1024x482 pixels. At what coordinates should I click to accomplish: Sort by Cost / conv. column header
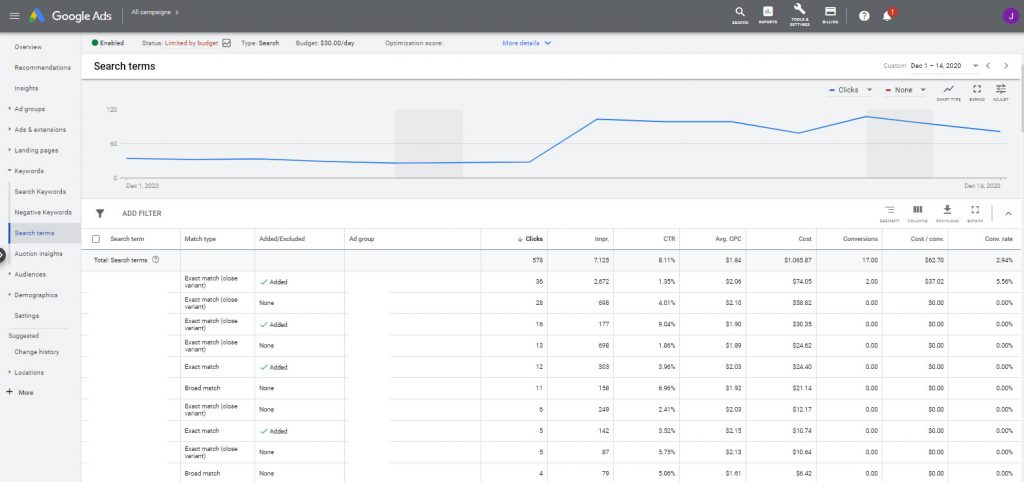click(925, 239)
